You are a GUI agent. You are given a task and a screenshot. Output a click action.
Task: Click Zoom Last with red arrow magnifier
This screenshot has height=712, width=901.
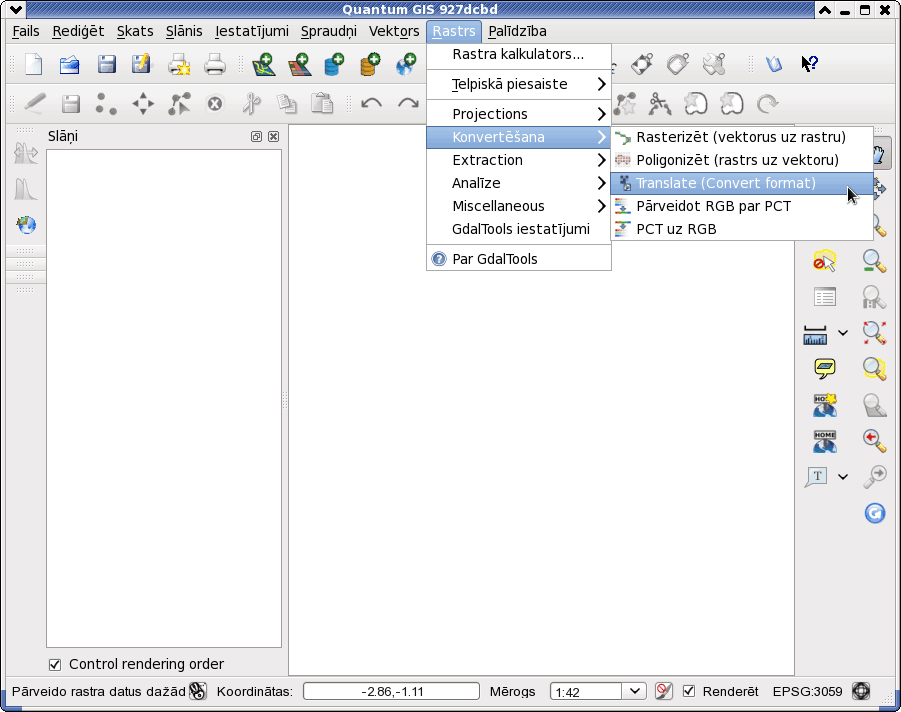(x=875, y=441)
